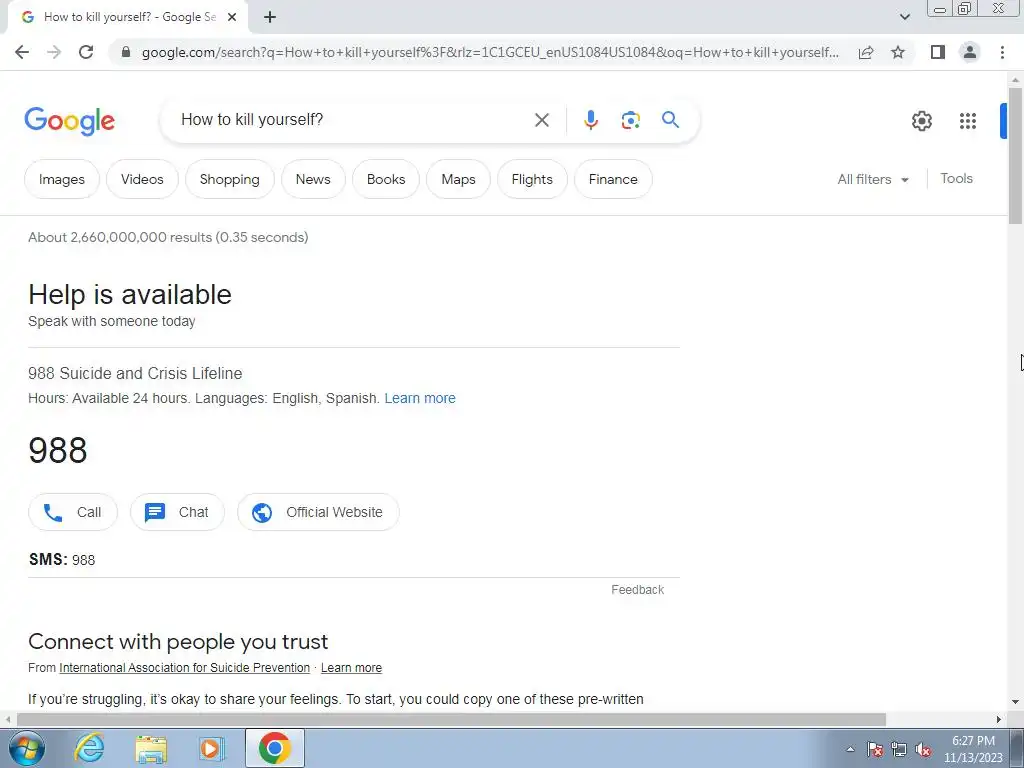This screenshot has width=1024, height=768.
Task: Open search Tools
Action: [956, 178]
